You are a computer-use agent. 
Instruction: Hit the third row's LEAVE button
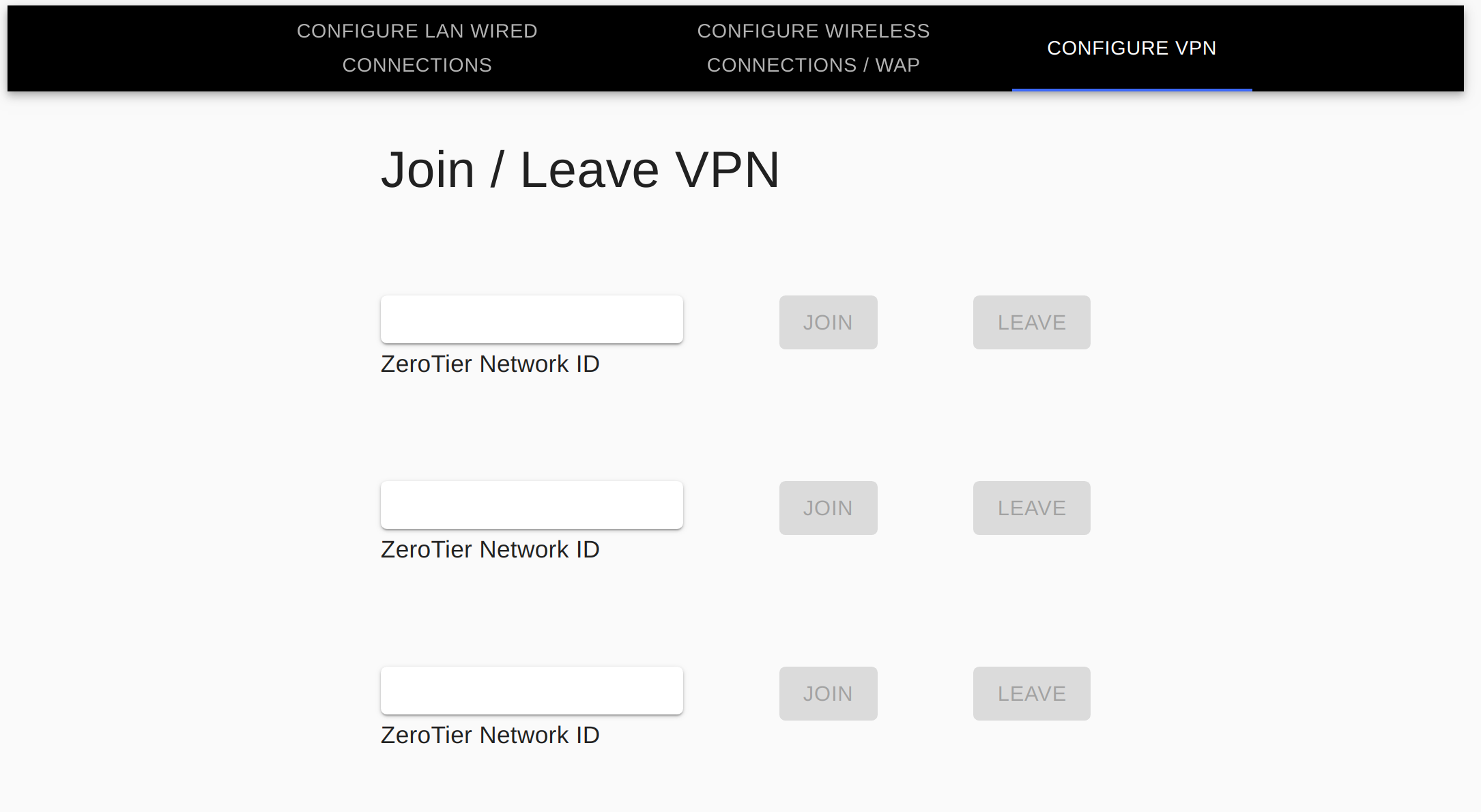point(1031,694)
